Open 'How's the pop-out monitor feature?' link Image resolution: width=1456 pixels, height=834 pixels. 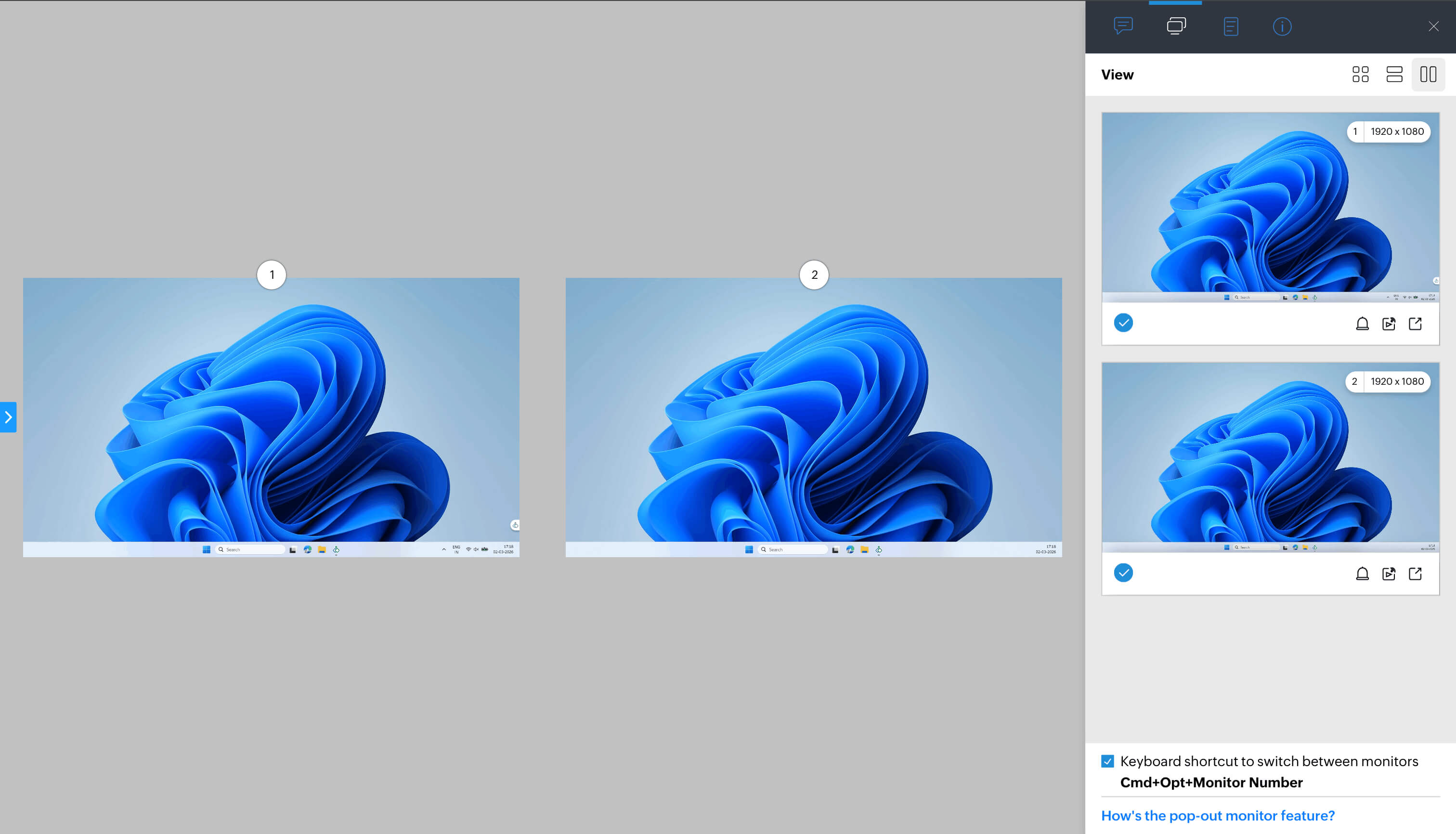(1218, 815)
